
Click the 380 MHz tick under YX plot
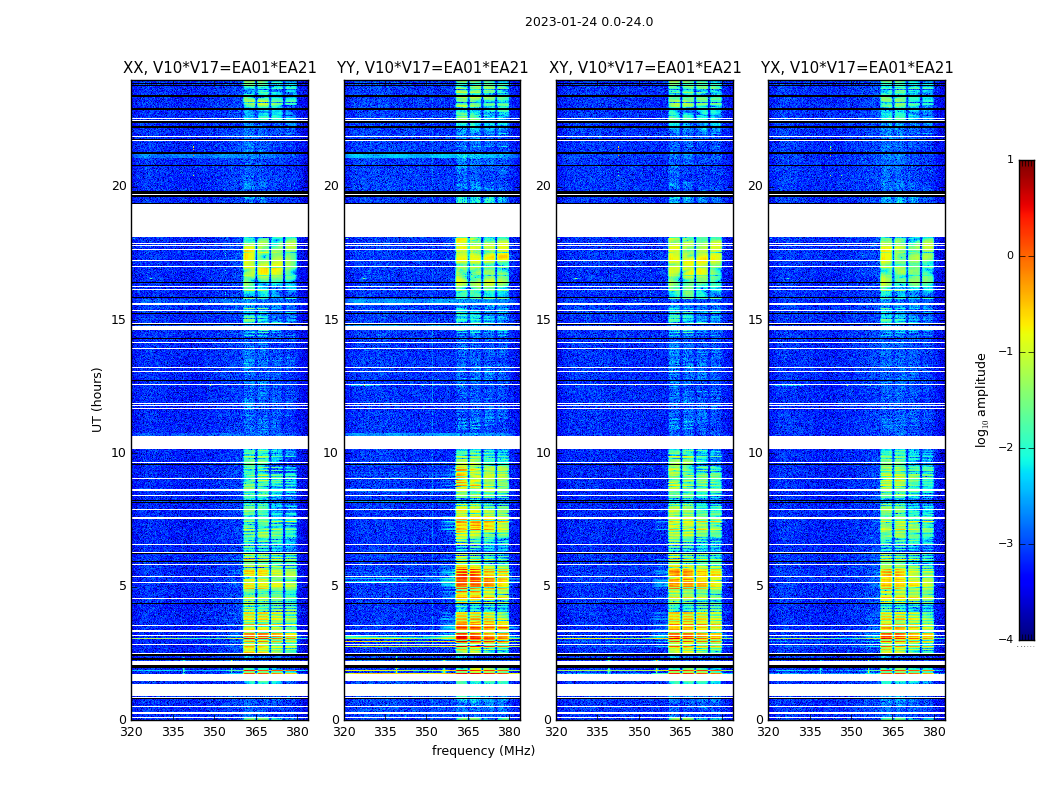coord(934,732)
